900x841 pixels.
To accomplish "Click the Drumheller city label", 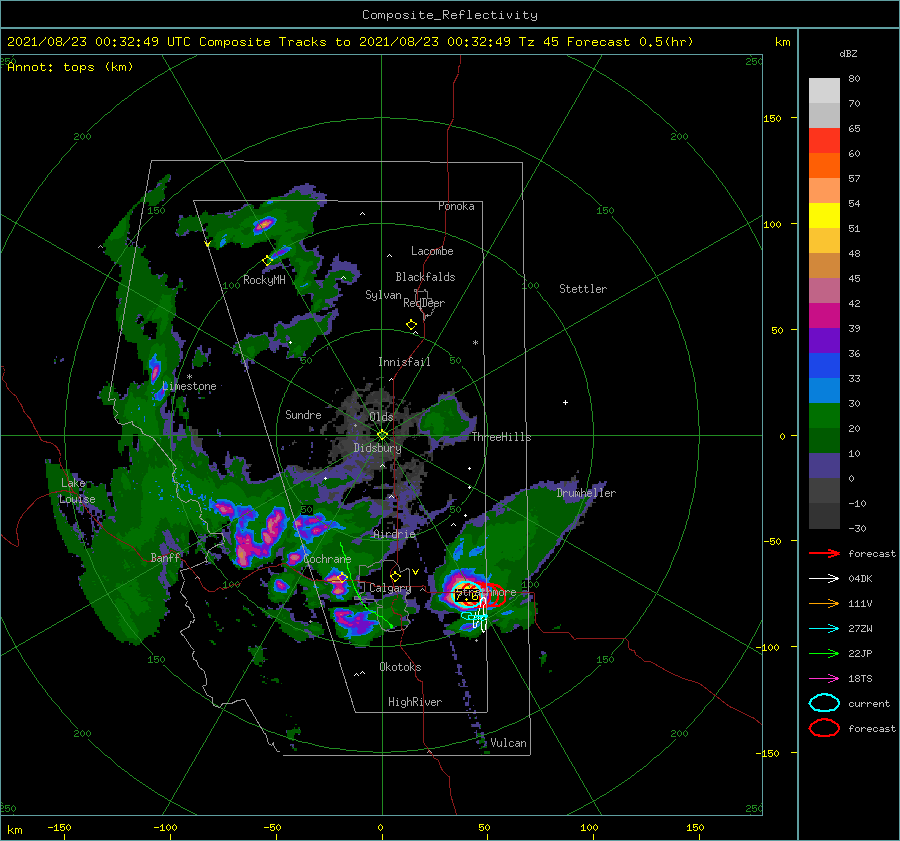I will tap(586, 493).
